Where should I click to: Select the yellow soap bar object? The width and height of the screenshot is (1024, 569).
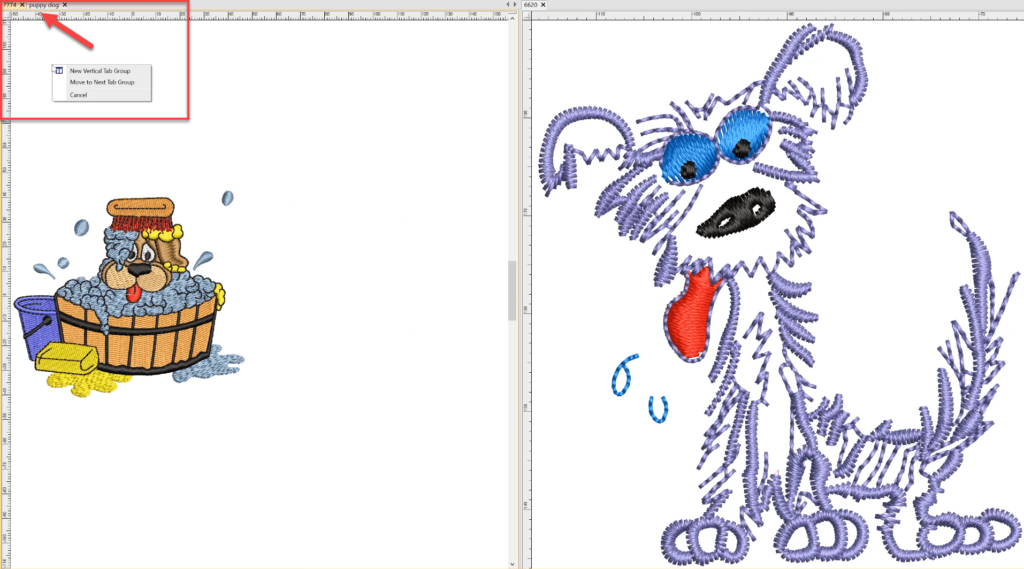pyautogui.click(x=67, y=358)
